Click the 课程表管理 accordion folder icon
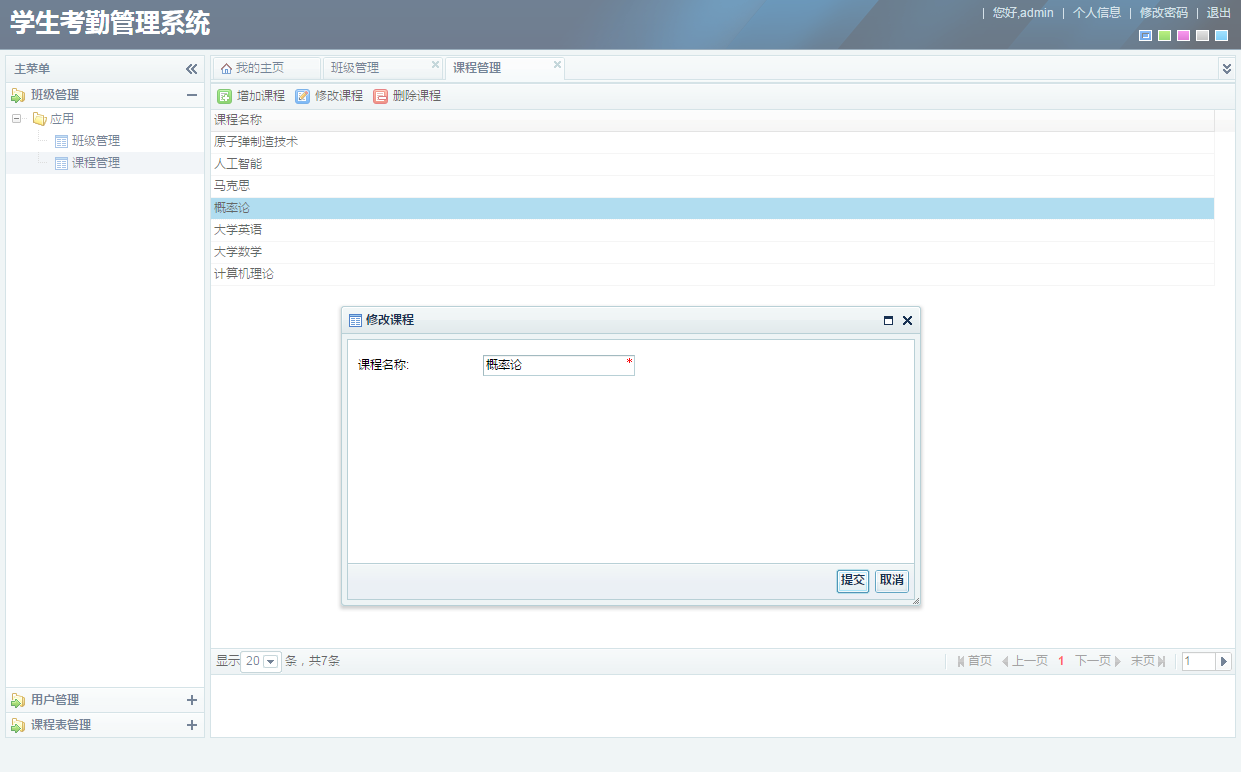This screenshot has width=1241, height=772. (18, 725)
